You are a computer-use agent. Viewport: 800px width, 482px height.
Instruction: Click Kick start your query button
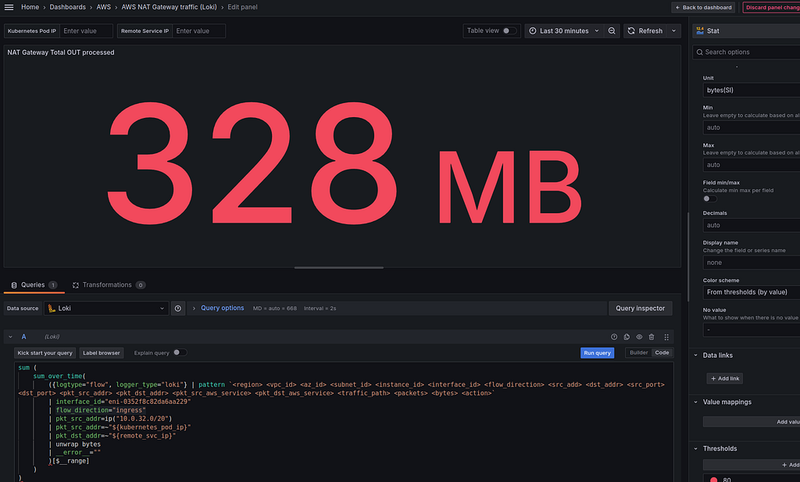45,353
